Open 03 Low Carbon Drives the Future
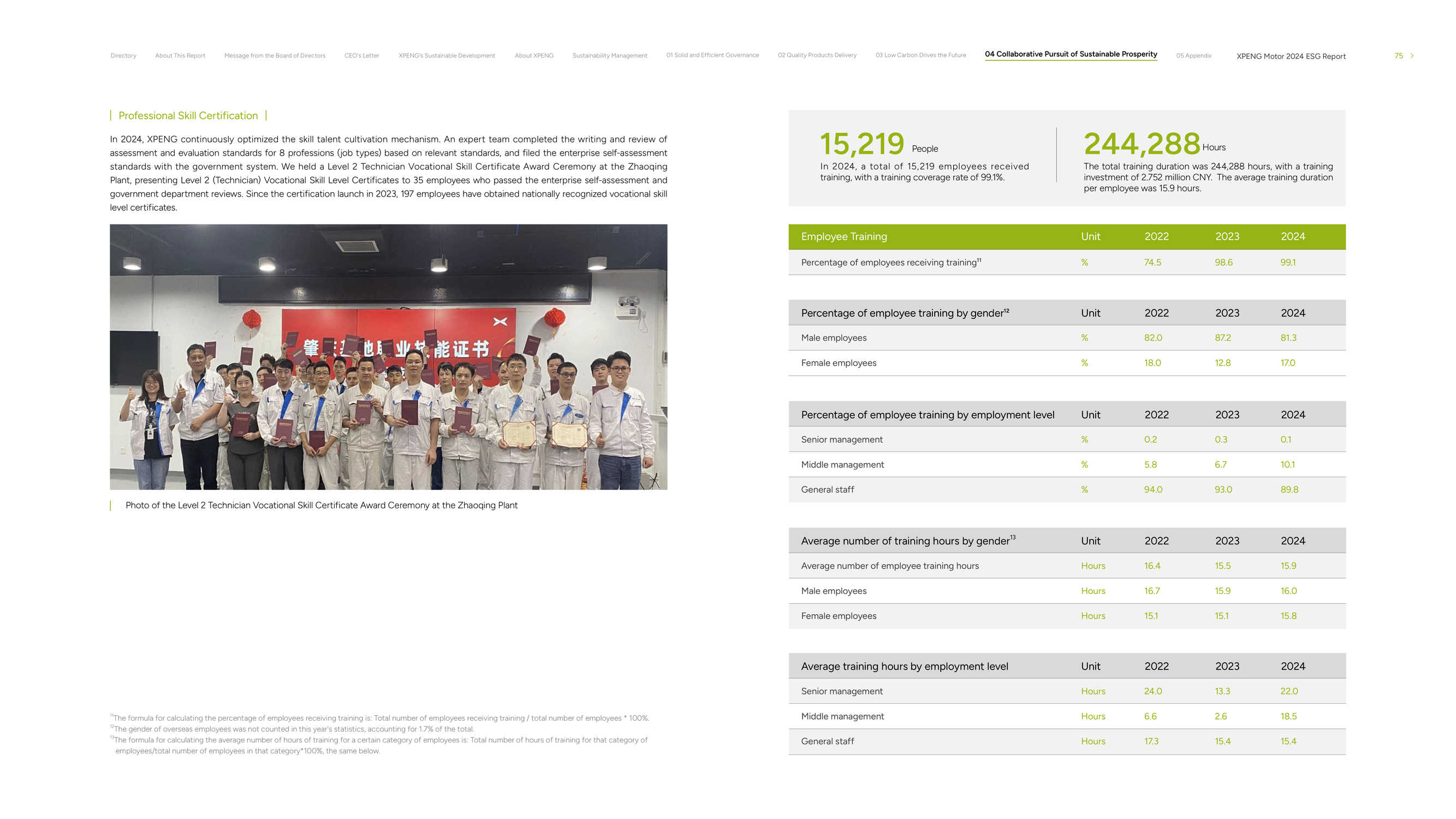The image size is (1456, 819). tap(920, 55)
